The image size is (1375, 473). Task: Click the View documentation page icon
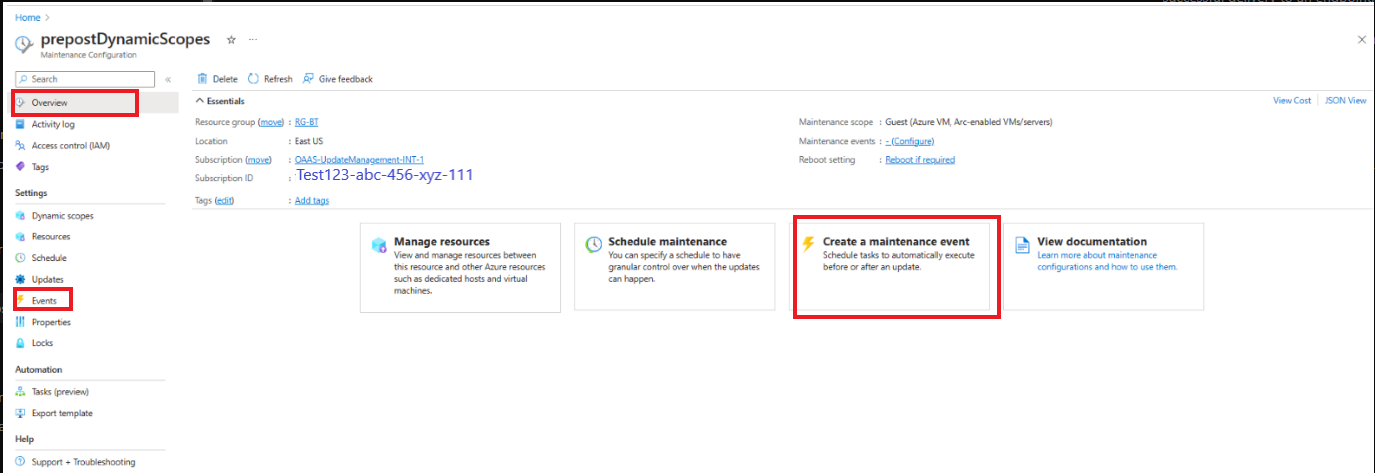[1022, 245]
